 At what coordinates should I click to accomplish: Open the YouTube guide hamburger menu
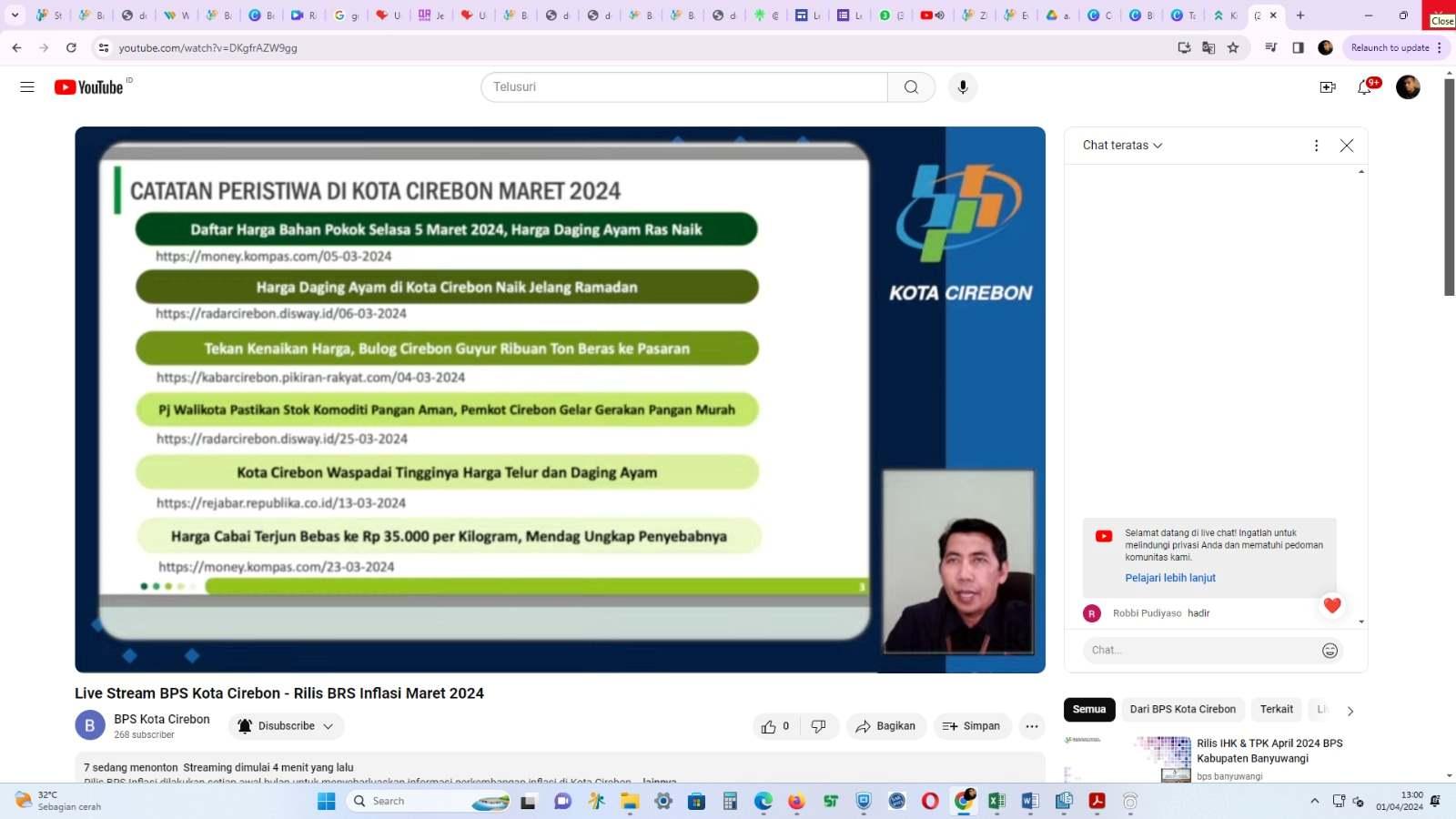(x=27, y=87)
